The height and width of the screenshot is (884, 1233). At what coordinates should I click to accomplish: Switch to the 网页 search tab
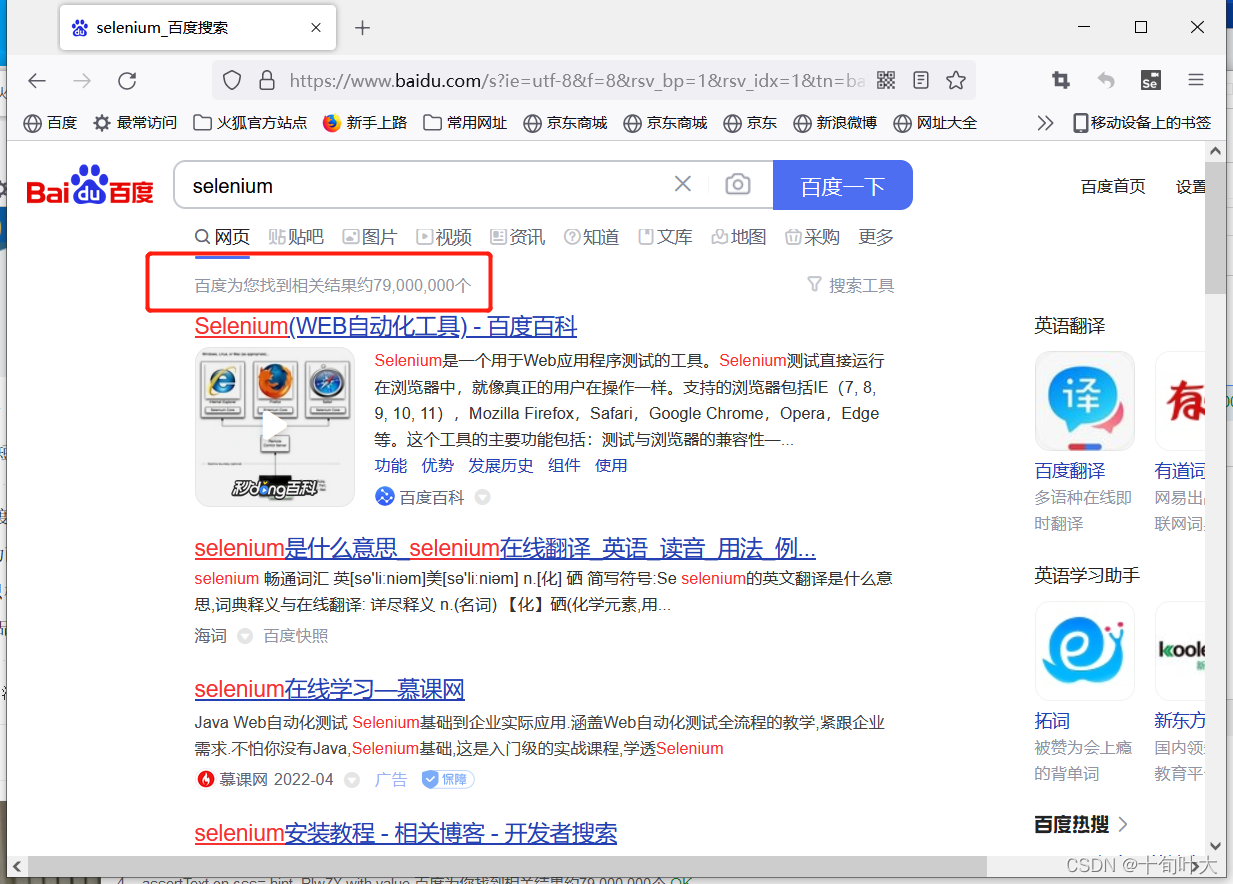tap(222, 237)
